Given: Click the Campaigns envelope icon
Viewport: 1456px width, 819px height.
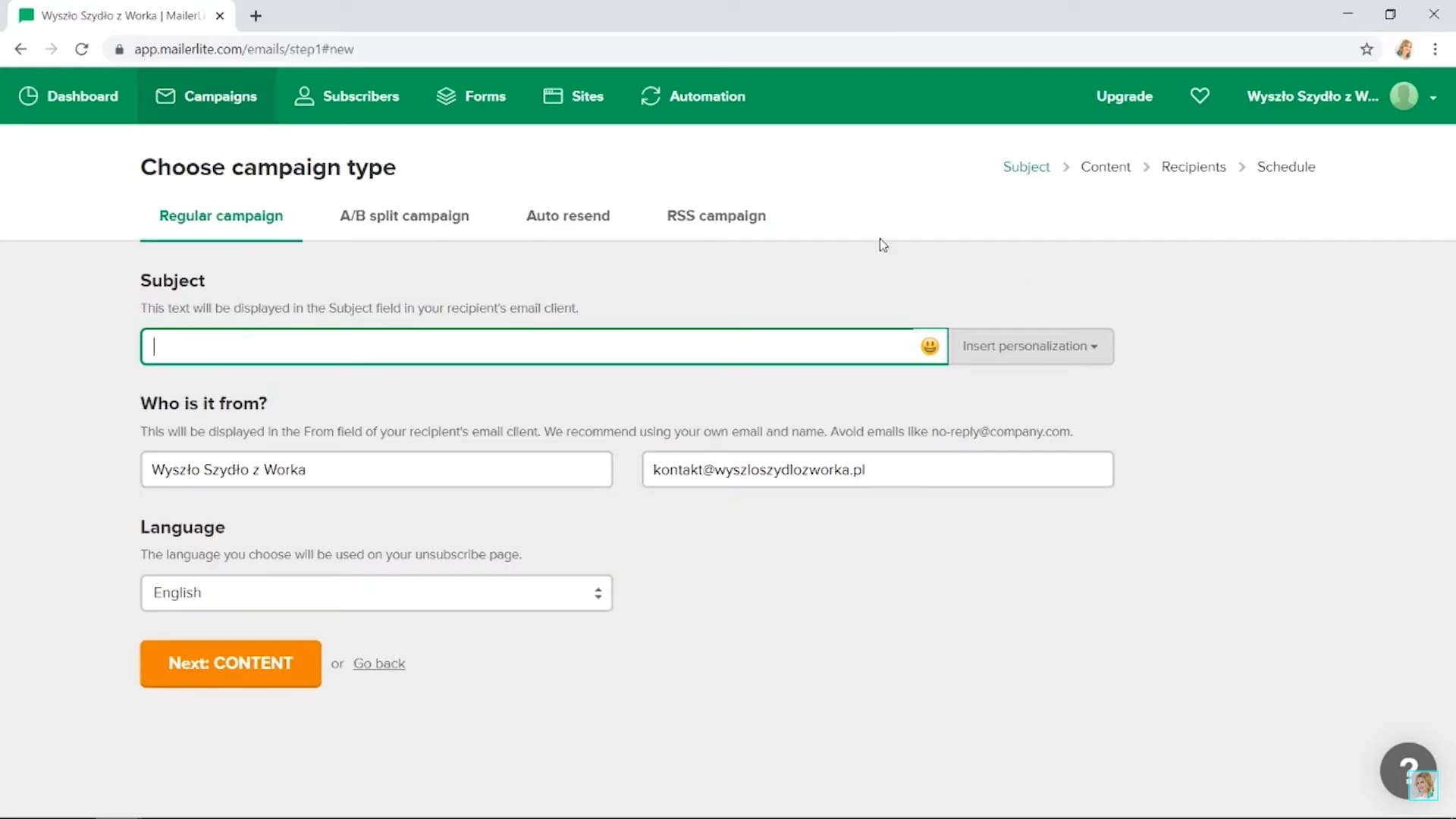Looking at the screenshot, I should click(165, 96).
